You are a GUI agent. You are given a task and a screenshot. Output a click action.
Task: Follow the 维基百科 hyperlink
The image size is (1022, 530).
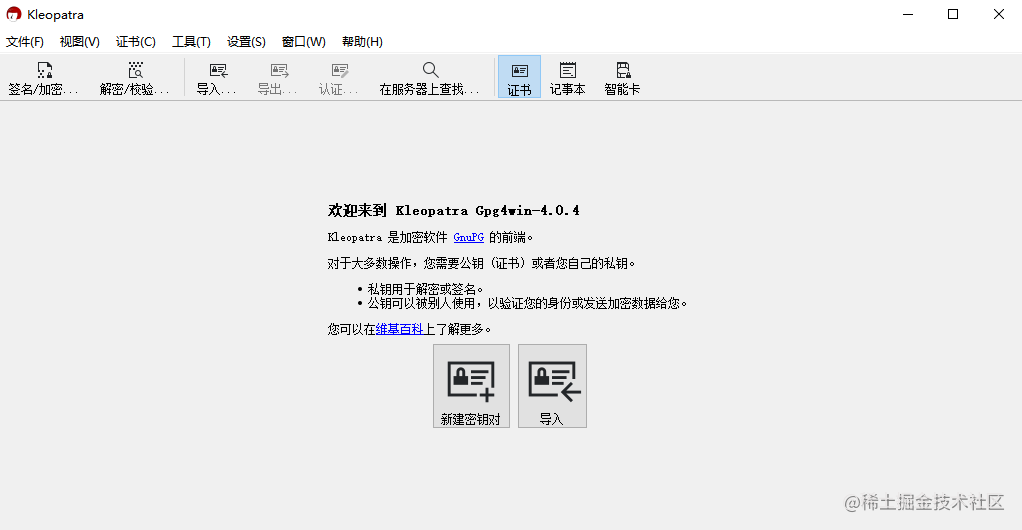400,329
